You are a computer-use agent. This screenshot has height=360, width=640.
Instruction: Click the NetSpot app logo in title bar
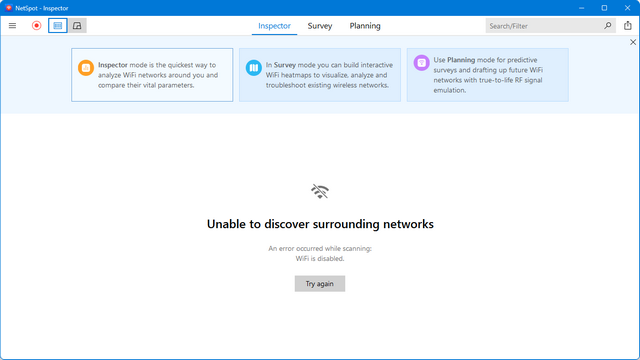(x=9, y=8)
